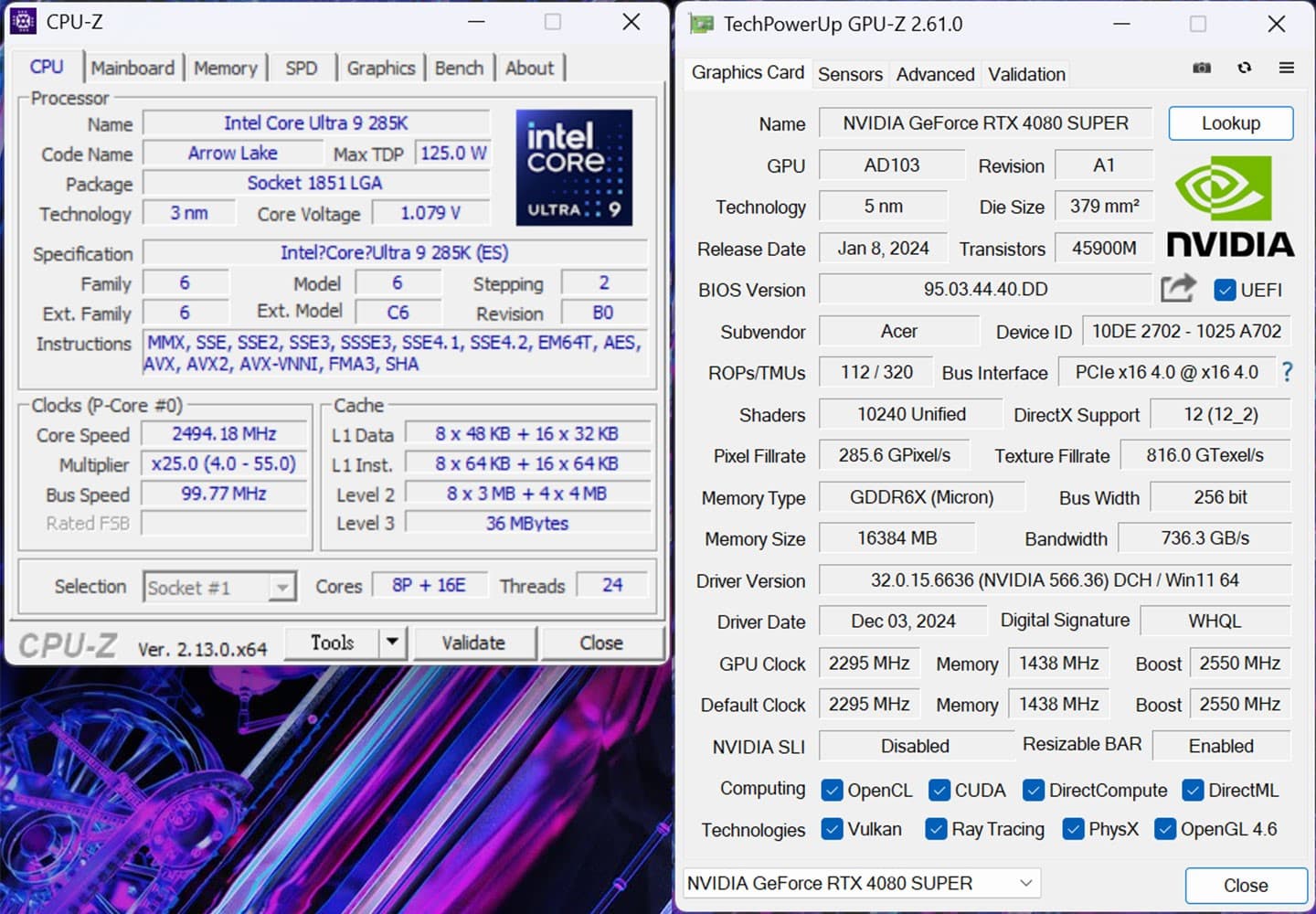
Task: Click the Multiplier value x25.0
Action: [x=224, y=463]
